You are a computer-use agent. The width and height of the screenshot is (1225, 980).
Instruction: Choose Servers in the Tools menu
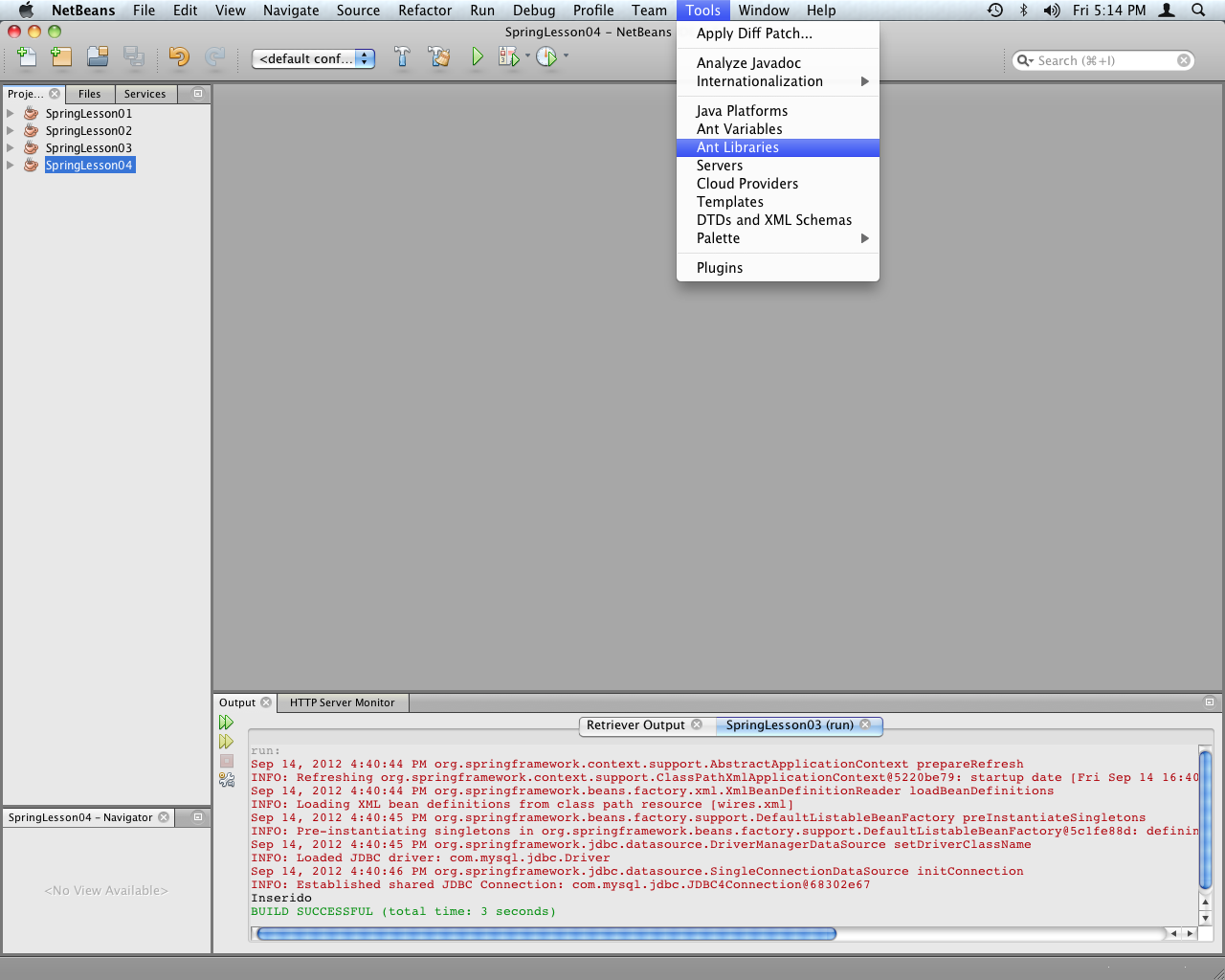pyautogui.click(x=778, y=166)
